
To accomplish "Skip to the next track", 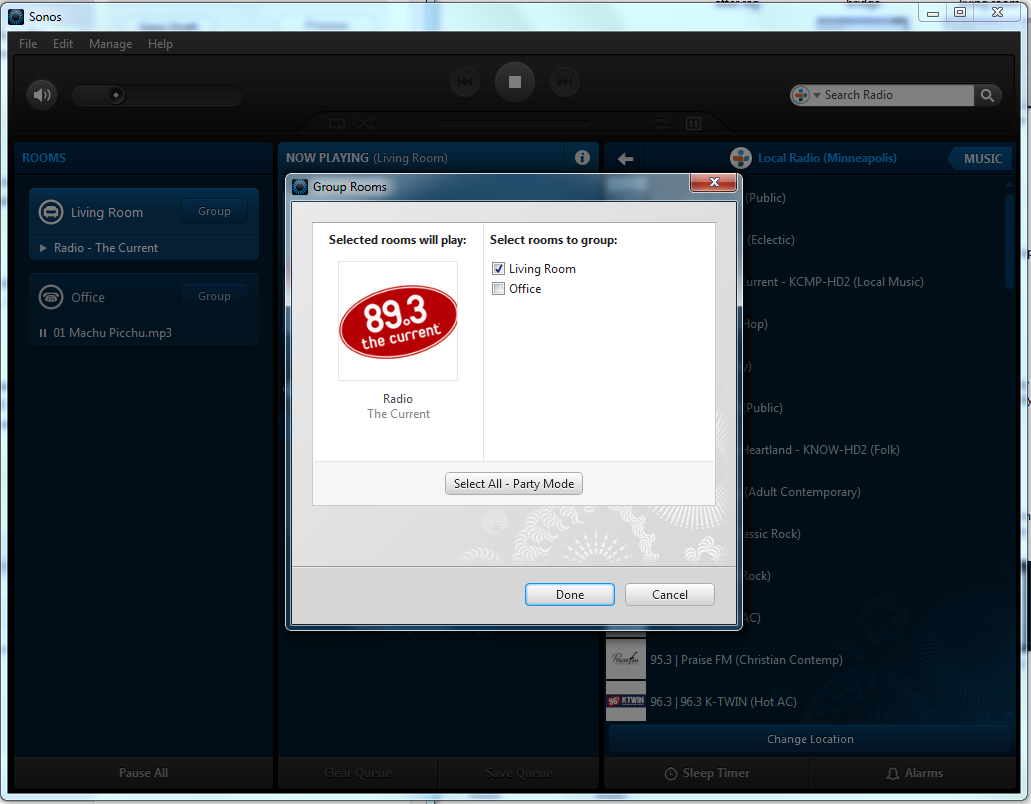I will tap(565, 82).
